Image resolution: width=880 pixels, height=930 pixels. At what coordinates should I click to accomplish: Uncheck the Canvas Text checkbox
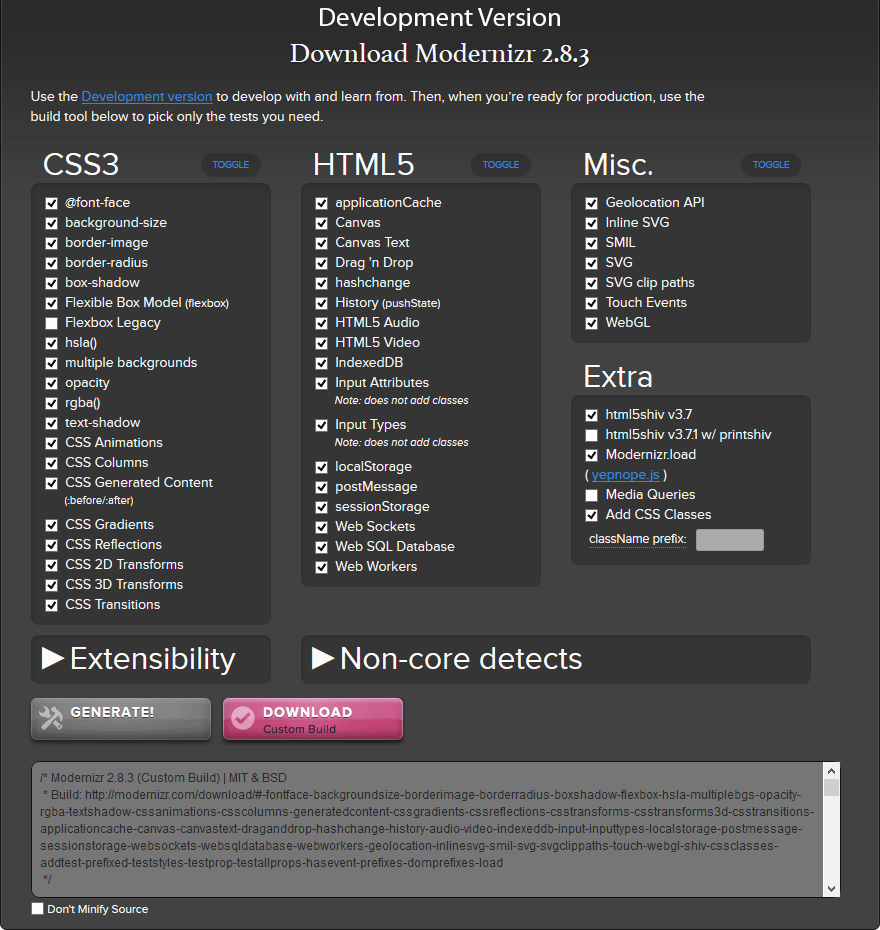click(321, 243)
